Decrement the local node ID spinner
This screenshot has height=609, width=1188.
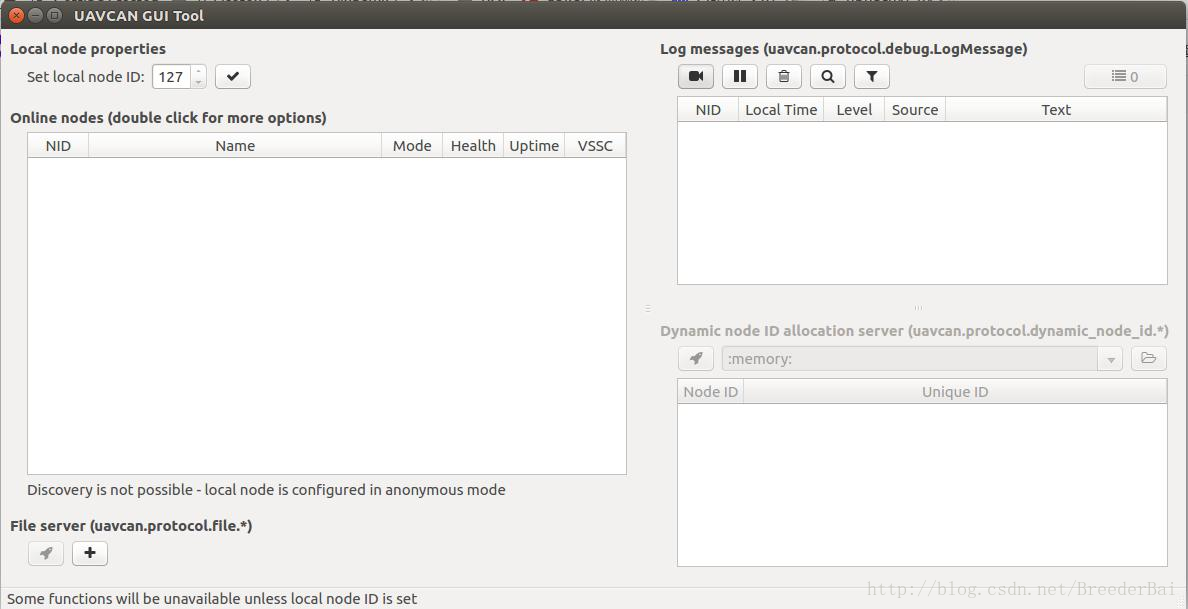[199, 82]
